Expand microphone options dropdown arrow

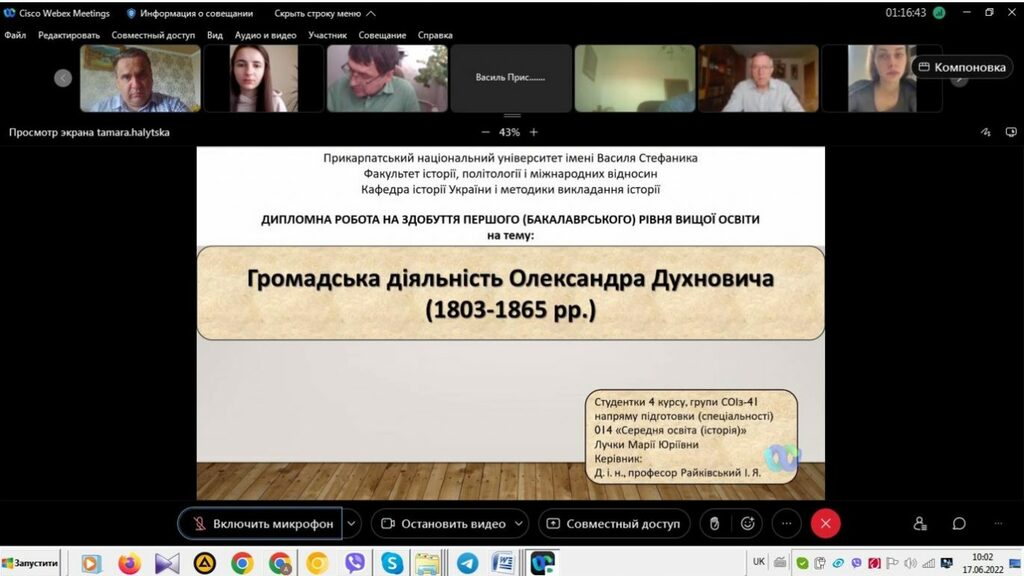click(351, 523)
